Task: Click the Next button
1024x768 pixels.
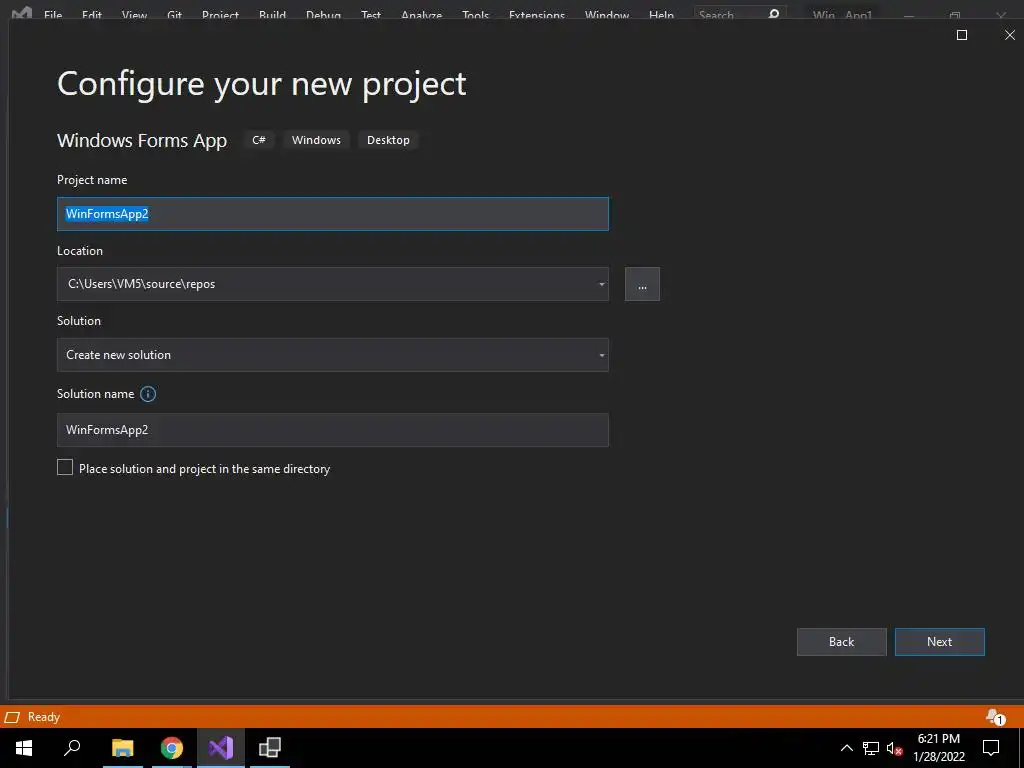Action: pos(939,642)
